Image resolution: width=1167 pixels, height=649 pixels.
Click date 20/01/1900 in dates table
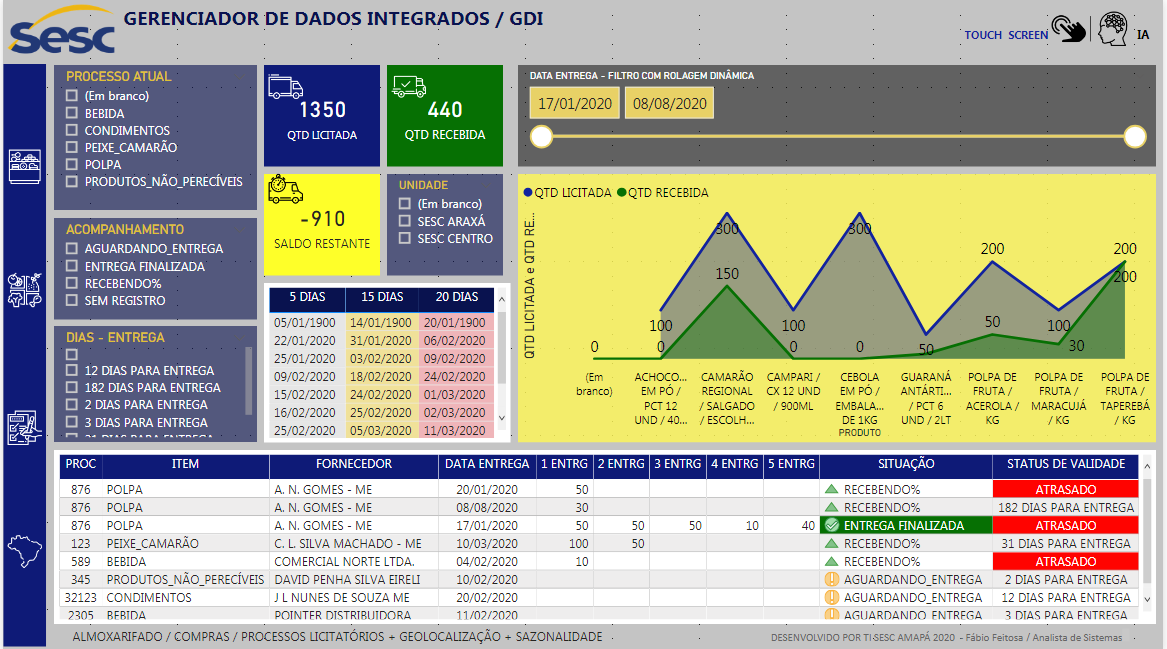pos(455,323)
